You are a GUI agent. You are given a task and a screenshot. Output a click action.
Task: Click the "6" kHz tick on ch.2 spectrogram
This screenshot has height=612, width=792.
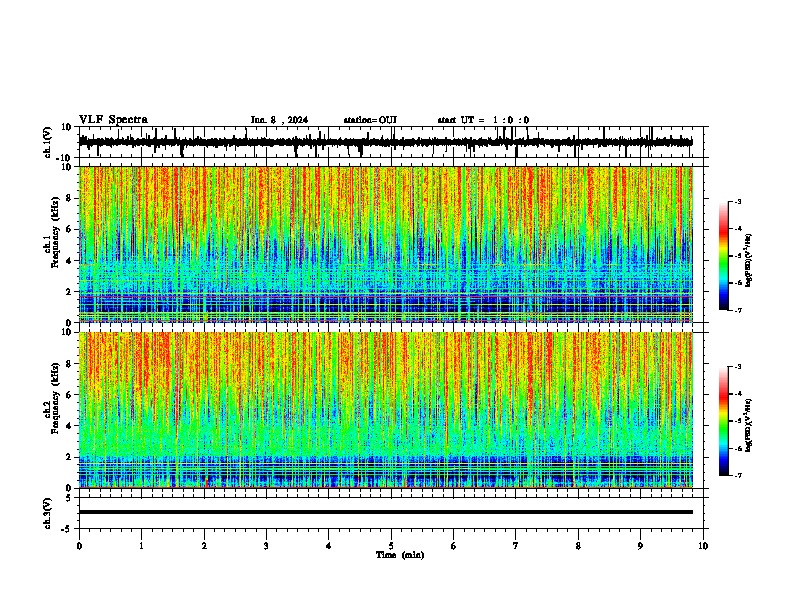click(x=69, y=394)
